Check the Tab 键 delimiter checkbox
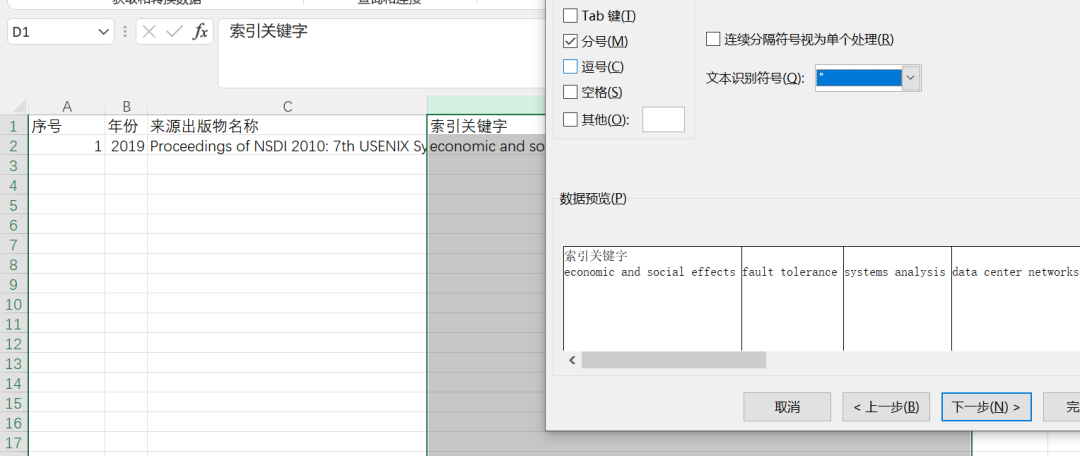1080x456 pixels. (570, 15)
